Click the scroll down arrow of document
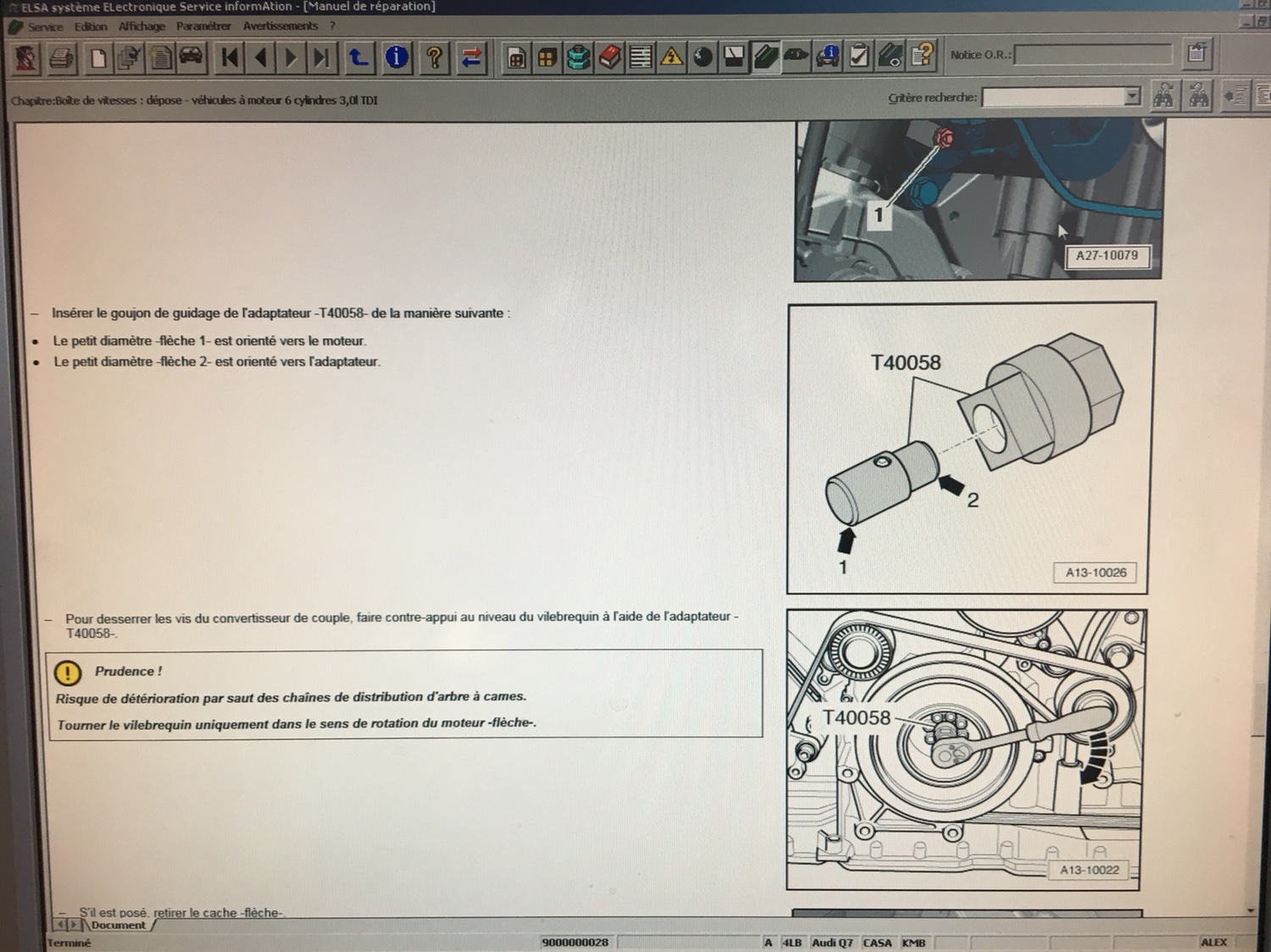This screenshot has width=1271, height=952. [1251, 910]
